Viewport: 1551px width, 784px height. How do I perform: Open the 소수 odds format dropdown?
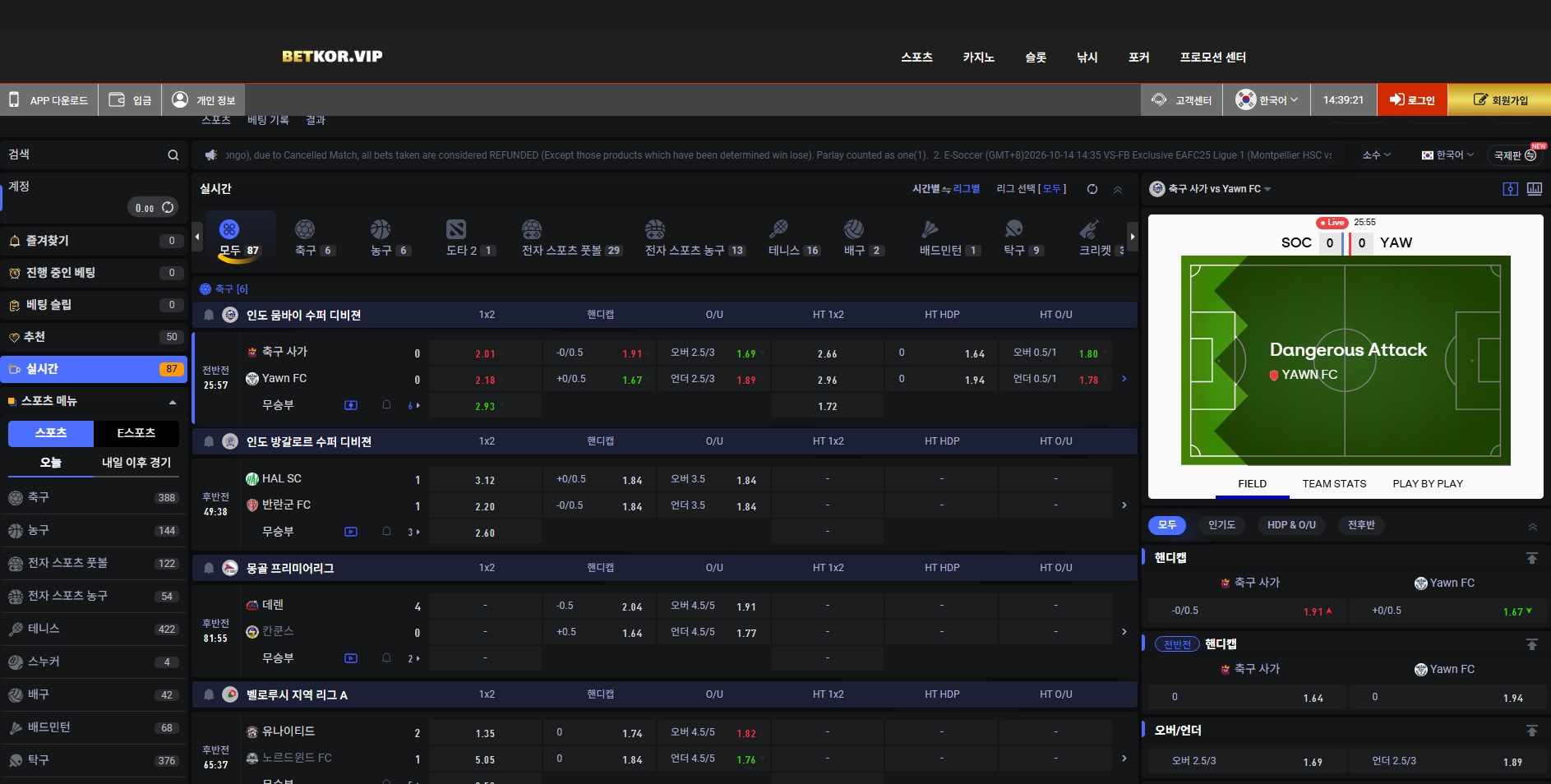coord(1377,154)
